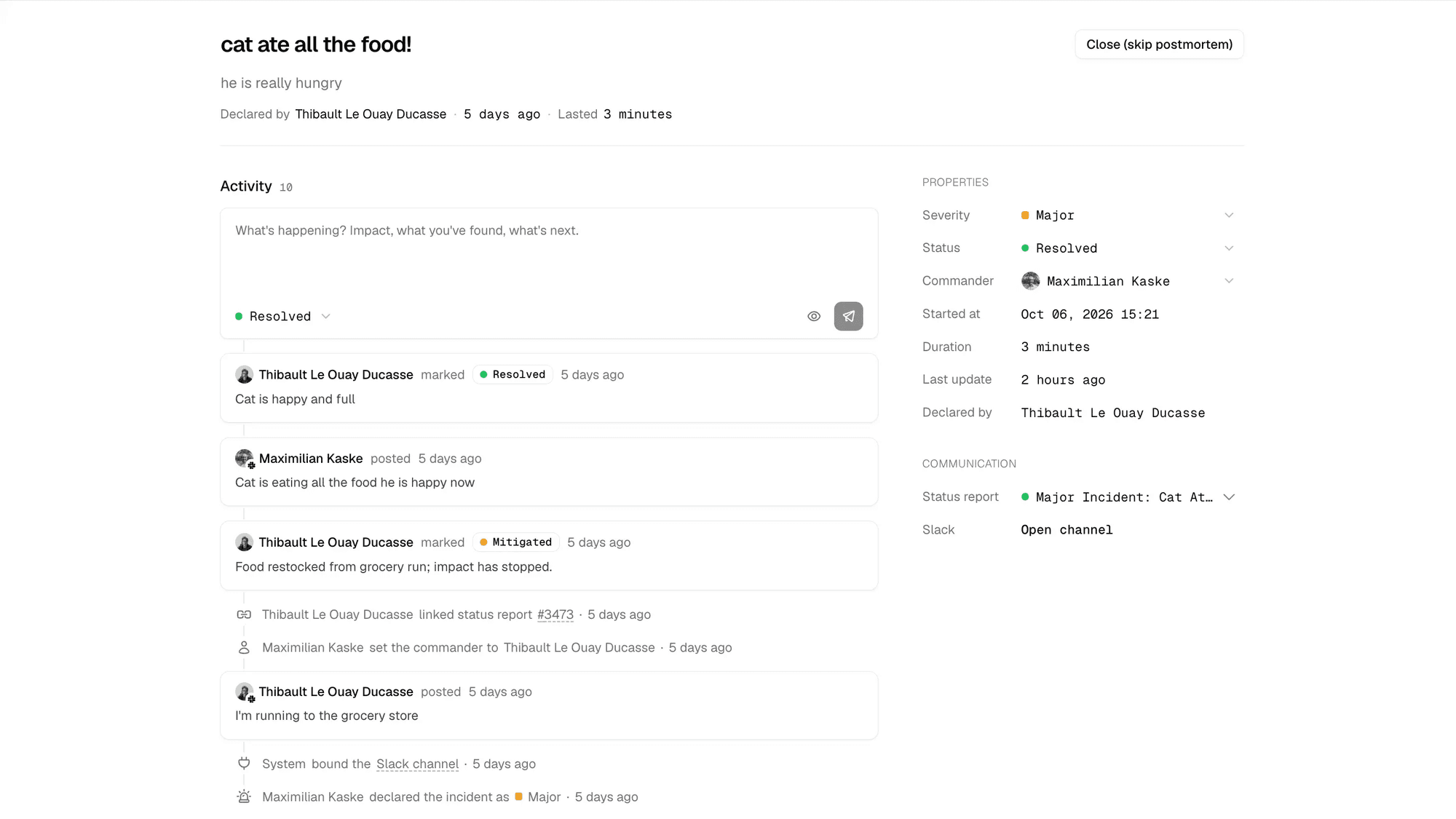The width and height of the screenshot is (1456, 819).
Task: Click the Duration value 3 minutes in Properties
Action: pos(1055,347)
